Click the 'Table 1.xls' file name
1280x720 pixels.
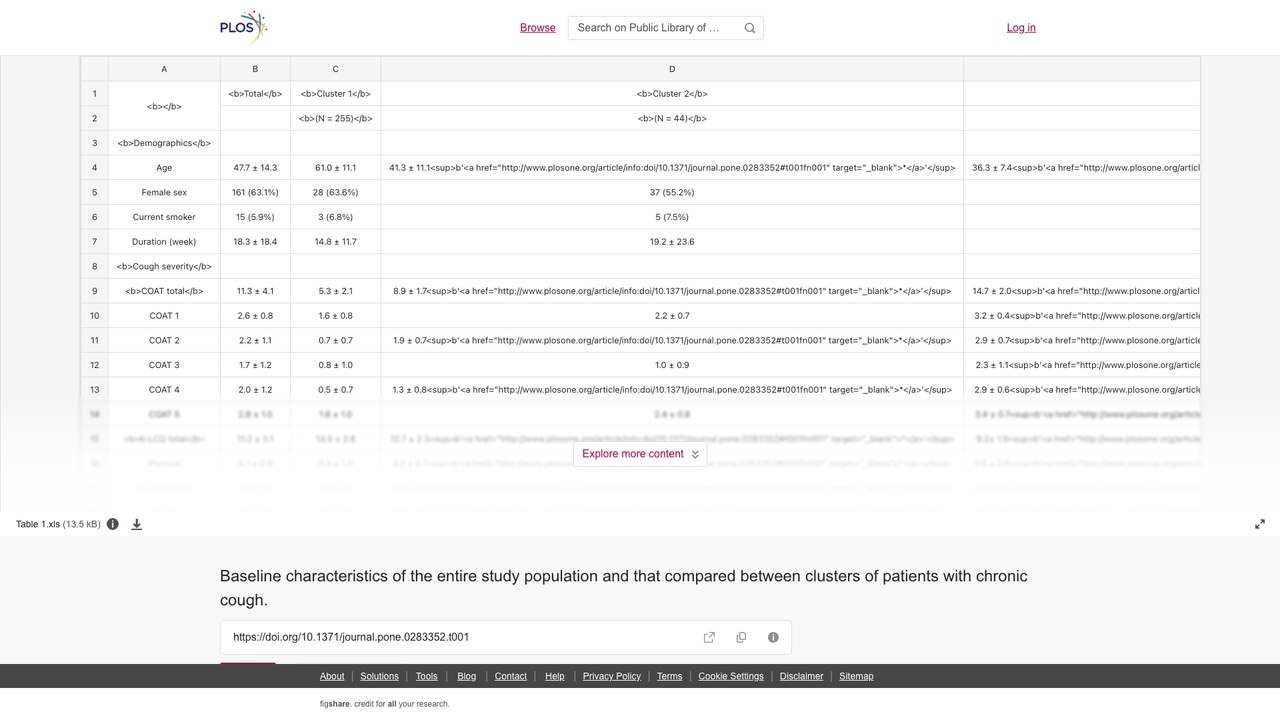[38, 524]
